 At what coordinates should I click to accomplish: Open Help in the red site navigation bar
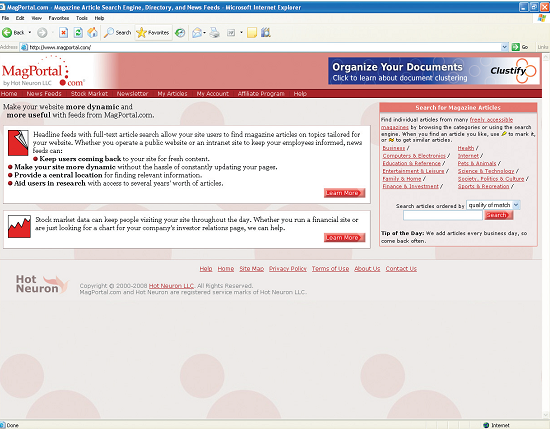pyautogui.click(x=300, y=93)
